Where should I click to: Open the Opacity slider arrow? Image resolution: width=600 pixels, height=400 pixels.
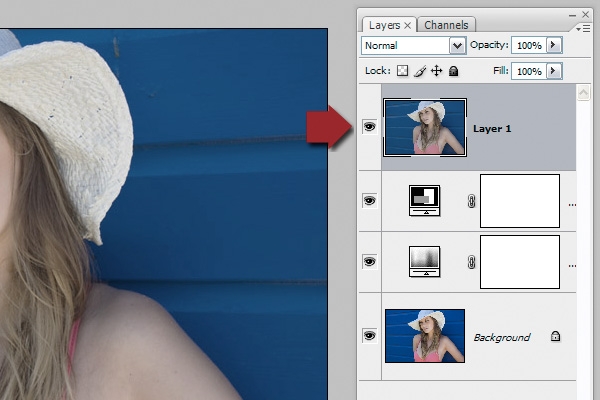pos(554,45)
